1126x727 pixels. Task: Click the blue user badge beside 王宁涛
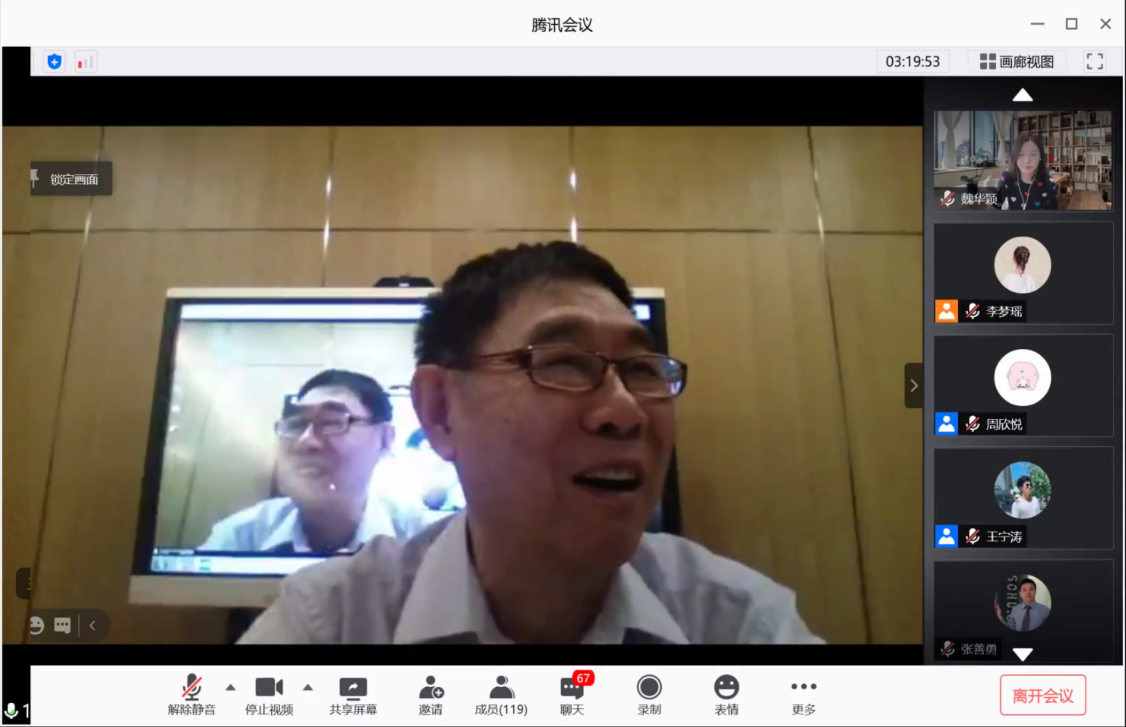946,537
